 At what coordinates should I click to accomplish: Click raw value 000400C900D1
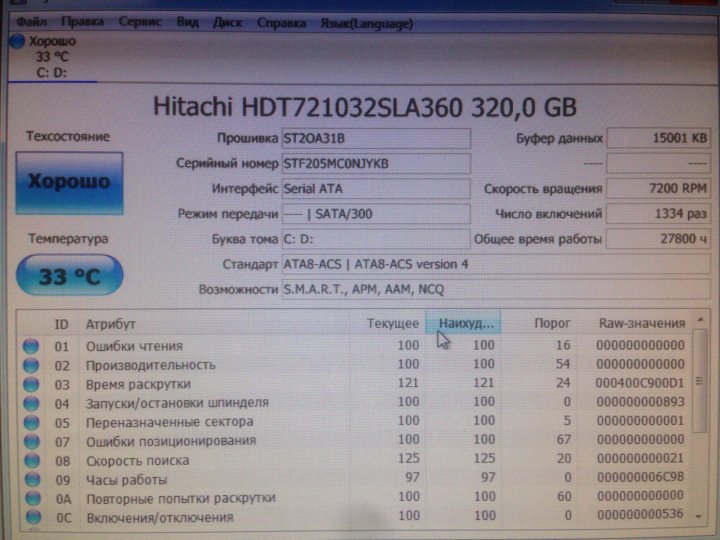coord(640,382)
